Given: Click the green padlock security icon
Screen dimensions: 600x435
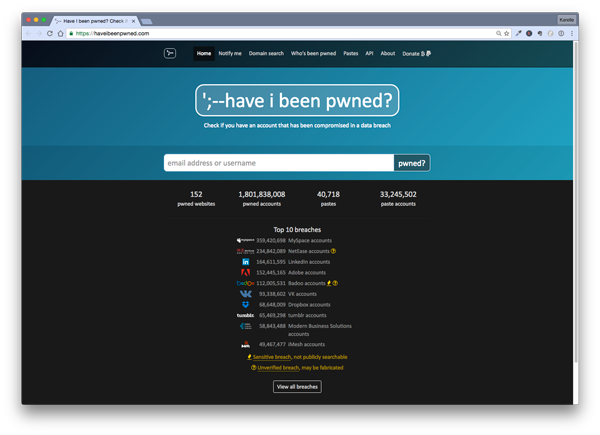Looking at the screenshot, I should (x=71, y=34).
